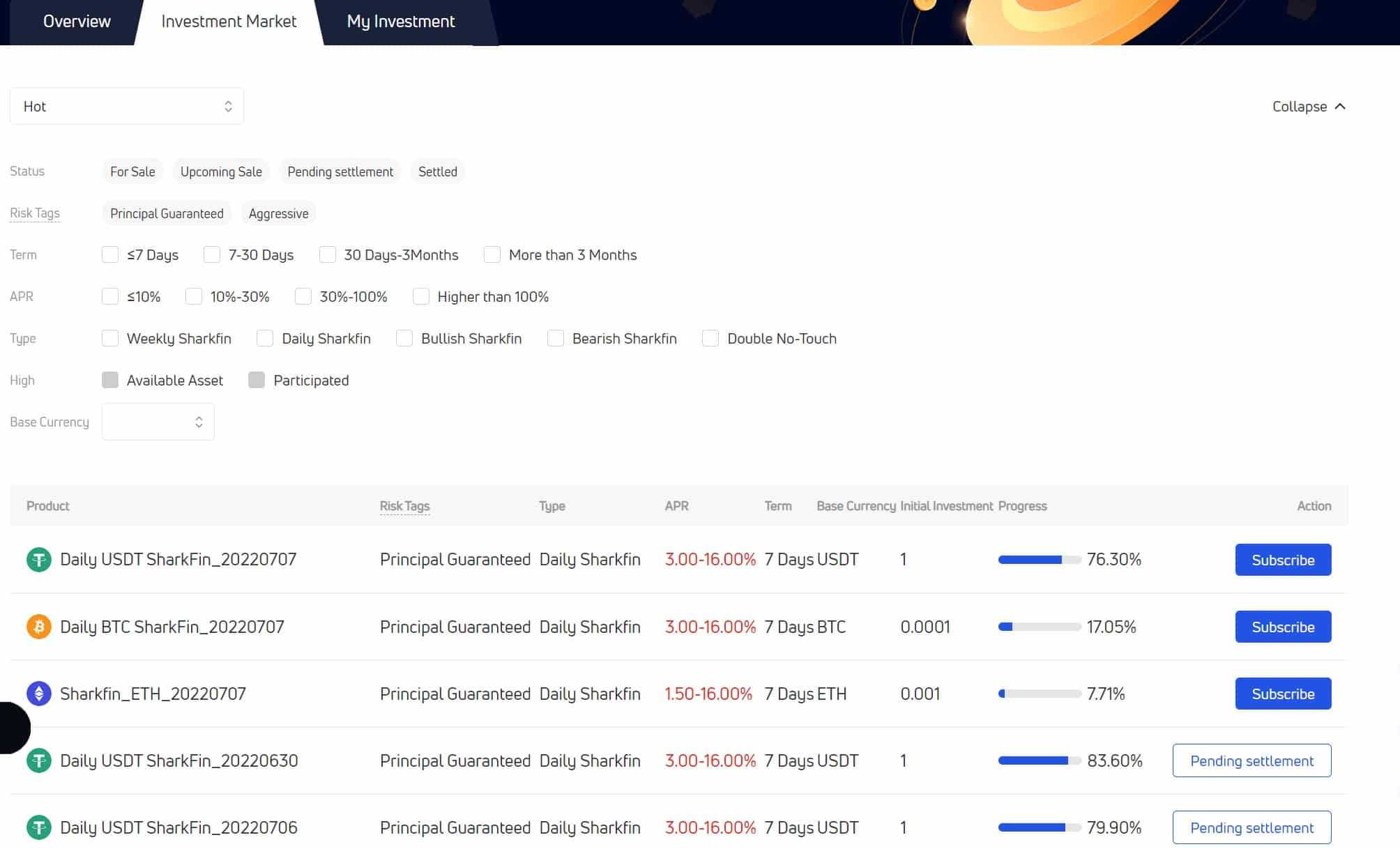1400x849 pixels.
Task: Expand the Base Currency dropdown
Action: point(156,421)
